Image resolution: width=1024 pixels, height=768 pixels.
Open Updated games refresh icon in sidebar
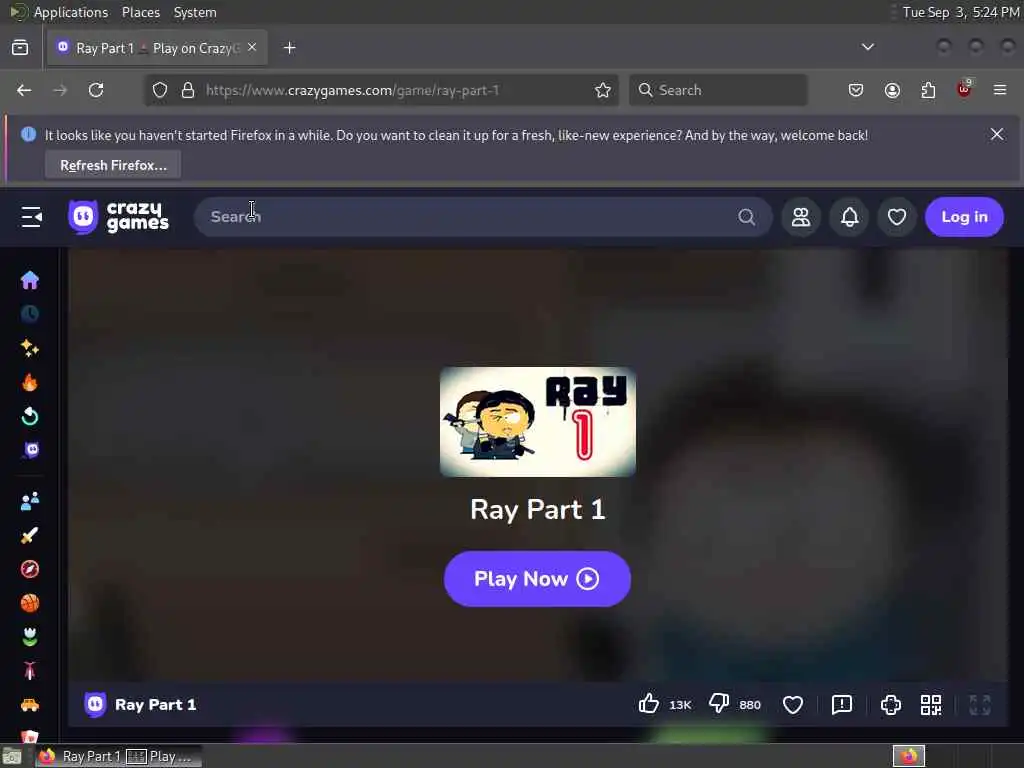(30, 416)
